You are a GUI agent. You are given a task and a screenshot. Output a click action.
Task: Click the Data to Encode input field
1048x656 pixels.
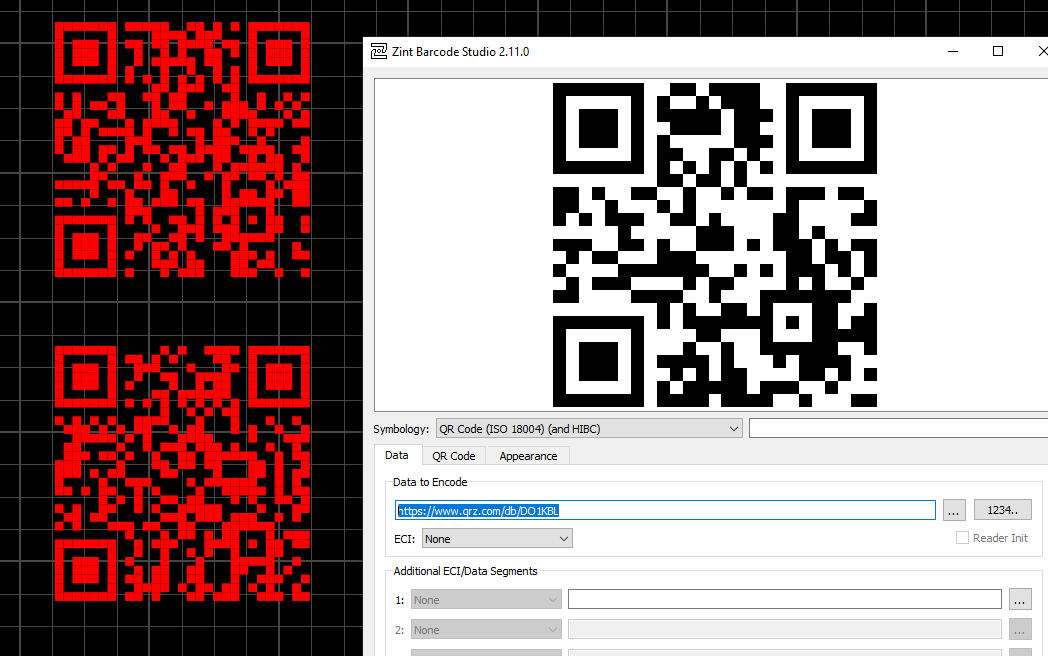coord(665,510)
